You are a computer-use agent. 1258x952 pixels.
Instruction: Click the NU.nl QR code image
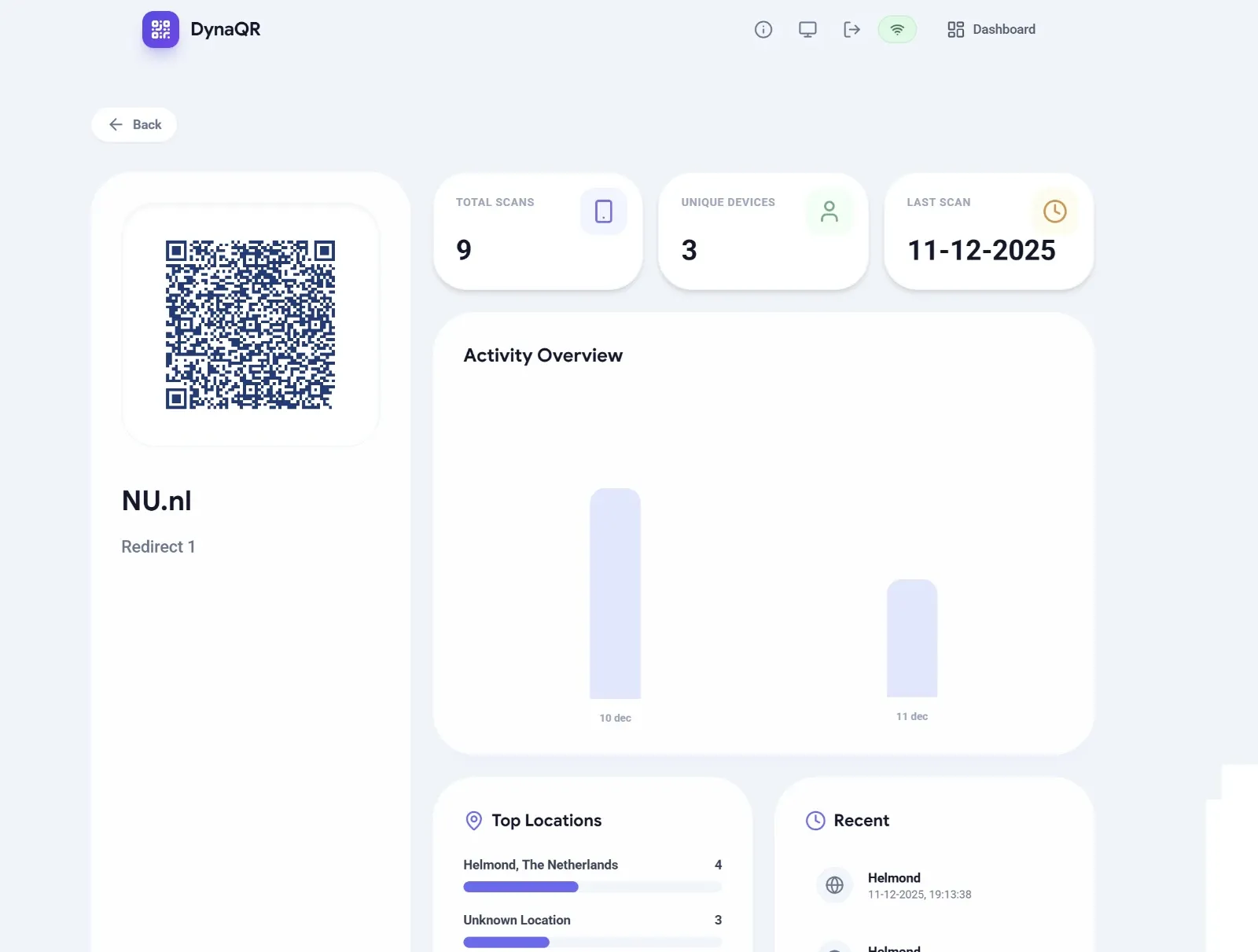250,325
